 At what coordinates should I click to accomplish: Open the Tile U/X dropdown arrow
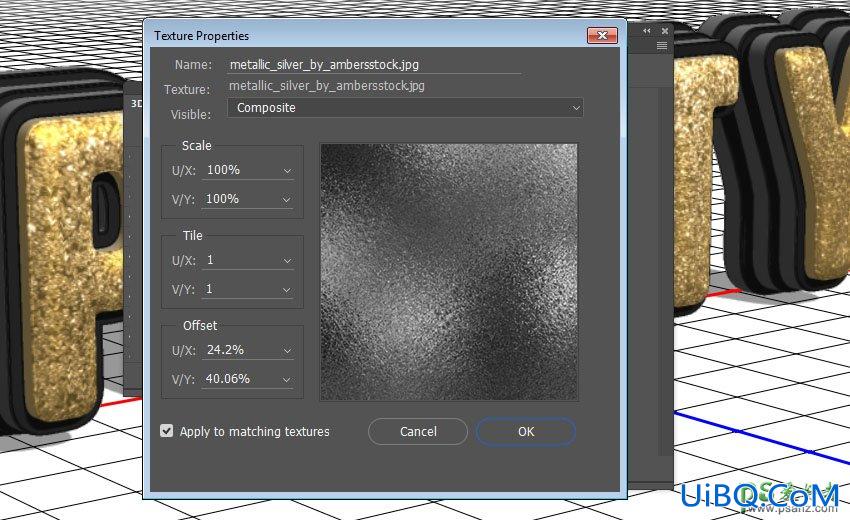[x=287, y=261]
